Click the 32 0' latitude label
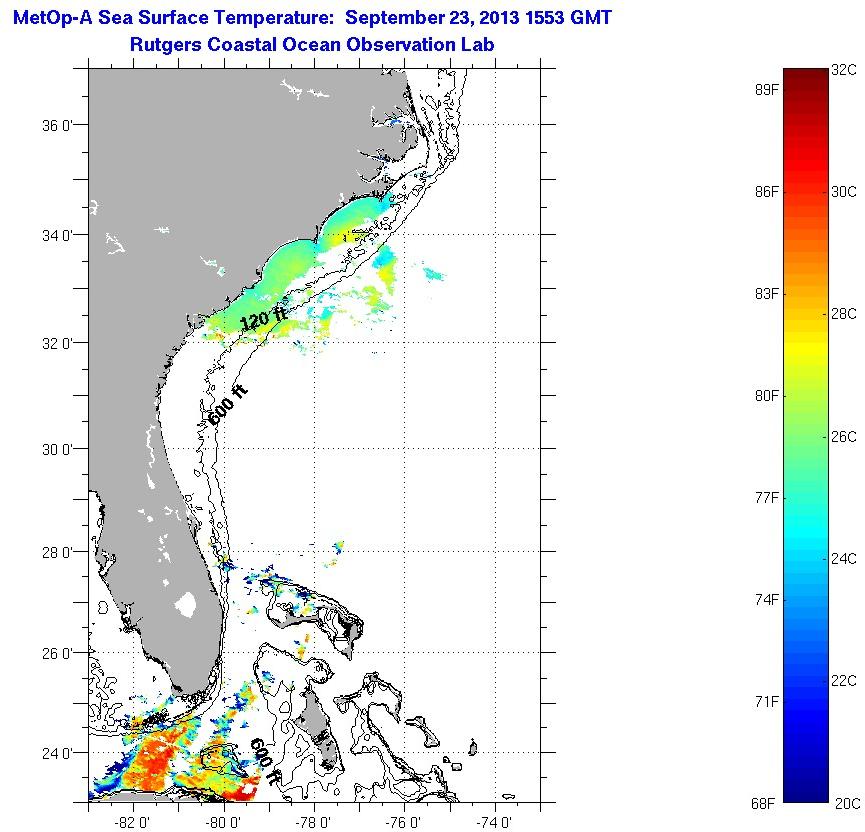The height and width of the screenshot is (832, 865). click(x=57, y=344)
